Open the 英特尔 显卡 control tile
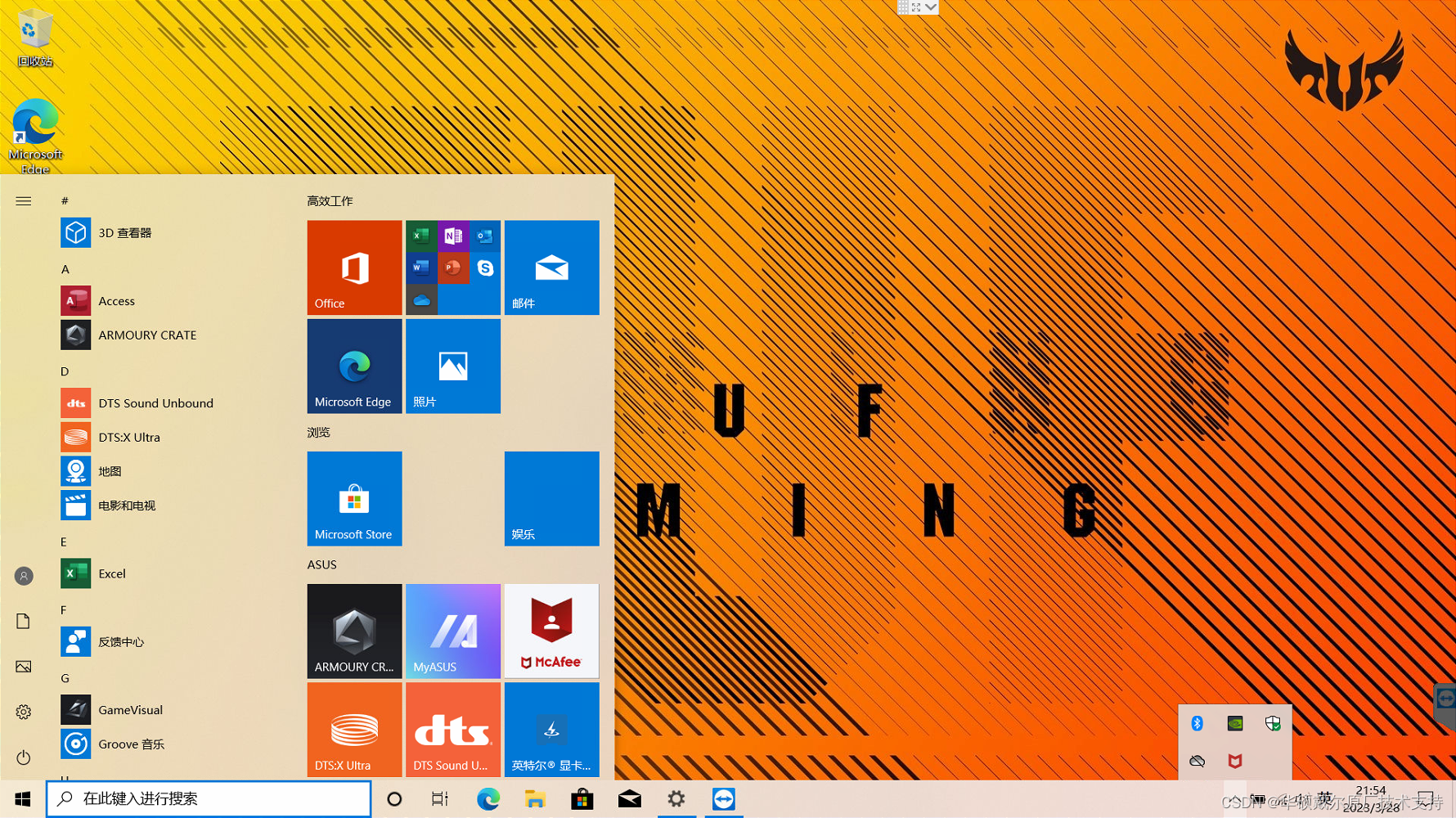This screenshot has width=1456, height=818. click(552, 730)
